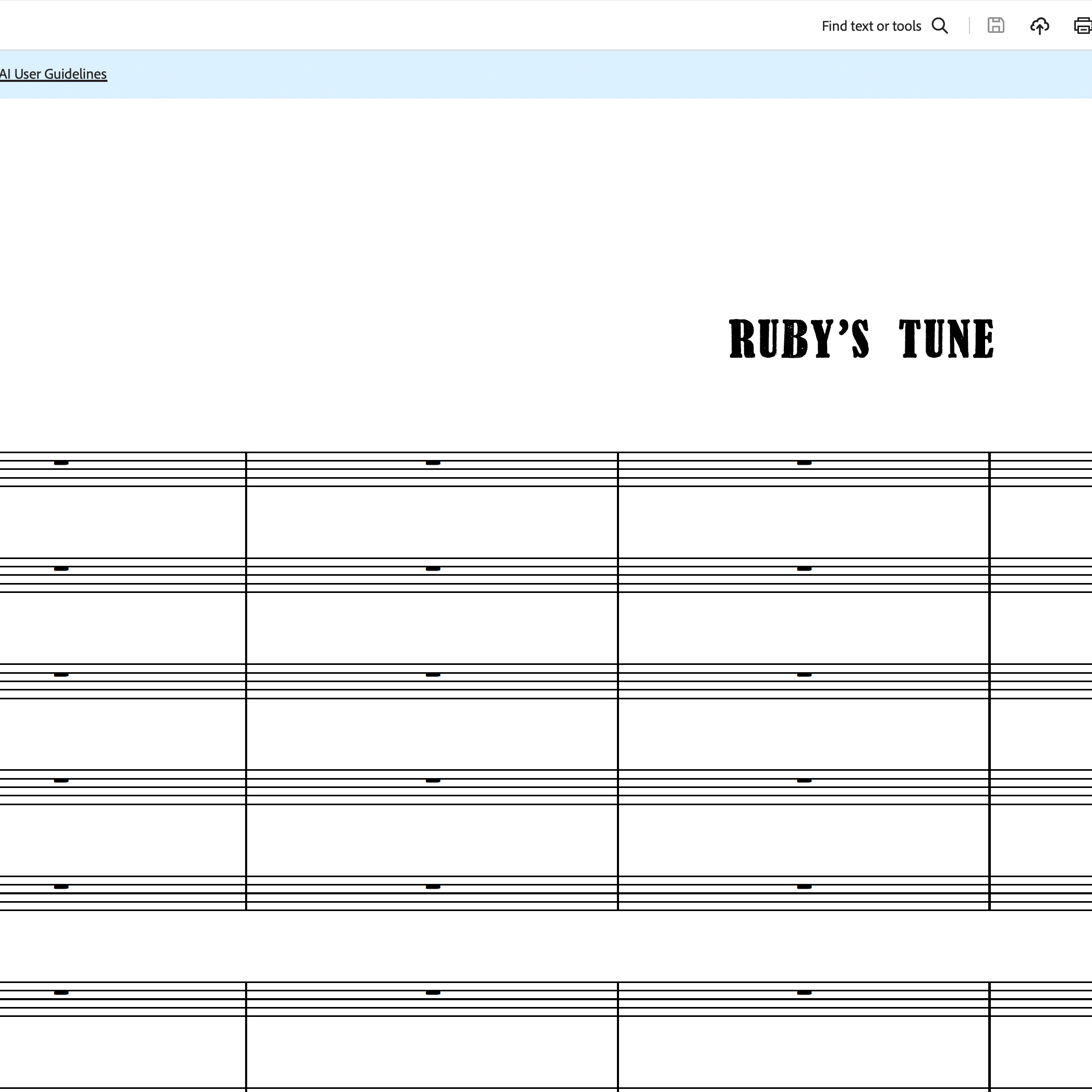This screenshot has width=1092, height=1092.
Task: Click the leftmost whole rest on the top staff
Action: (x=61, y=463)
